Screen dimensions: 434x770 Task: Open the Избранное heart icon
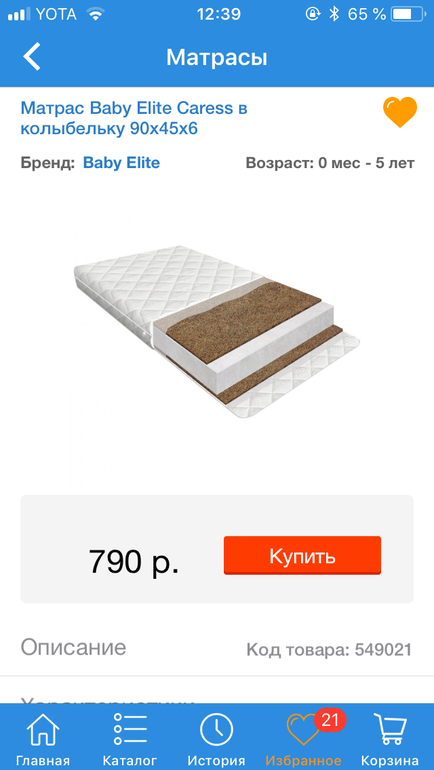pos(303,731)
